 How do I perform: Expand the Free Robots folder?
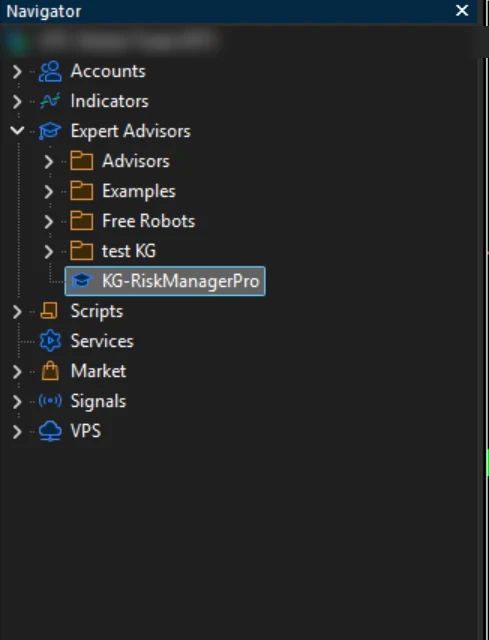point(49,222)
